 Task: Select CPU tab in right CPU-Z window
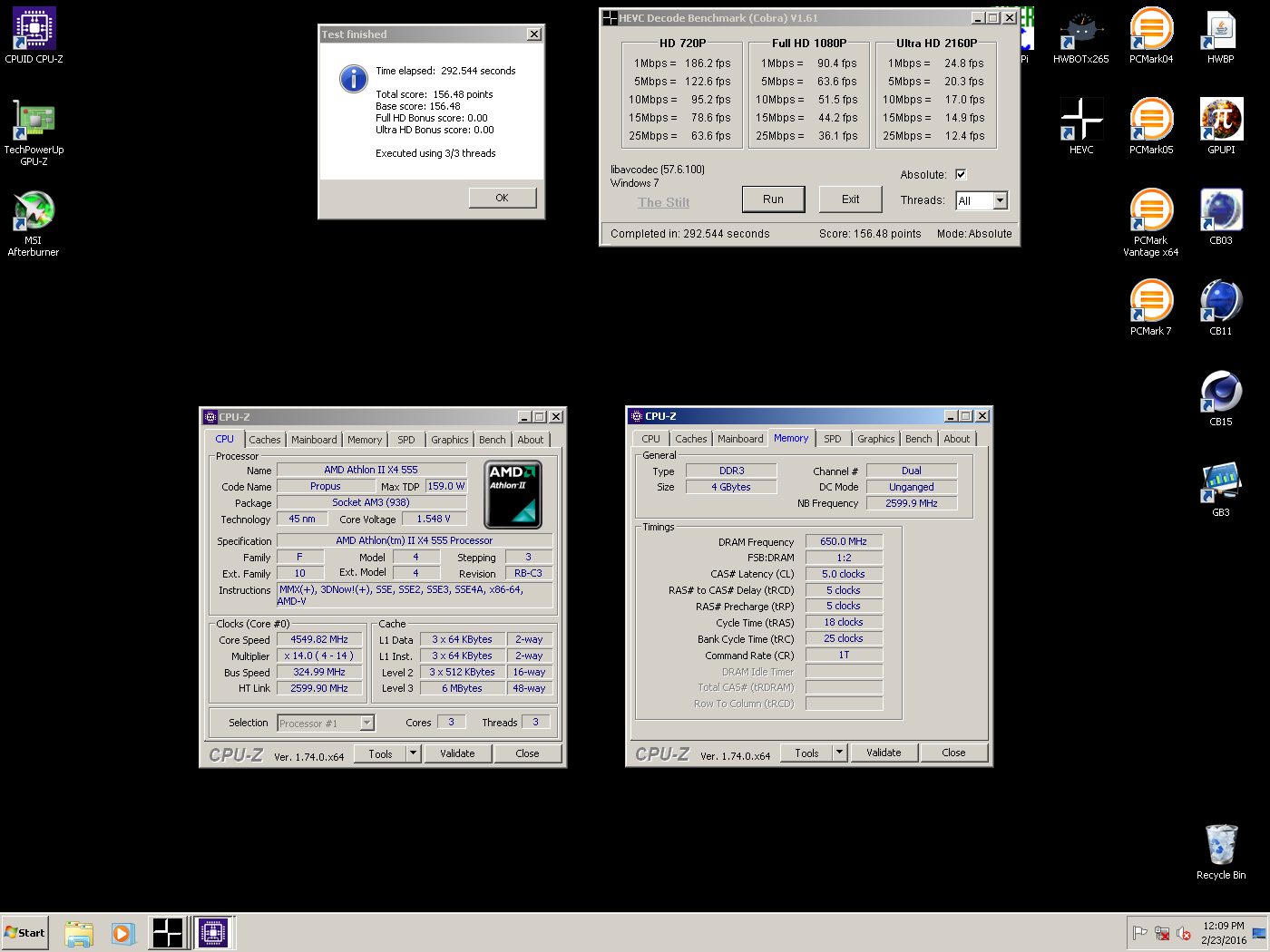[651, 439]
